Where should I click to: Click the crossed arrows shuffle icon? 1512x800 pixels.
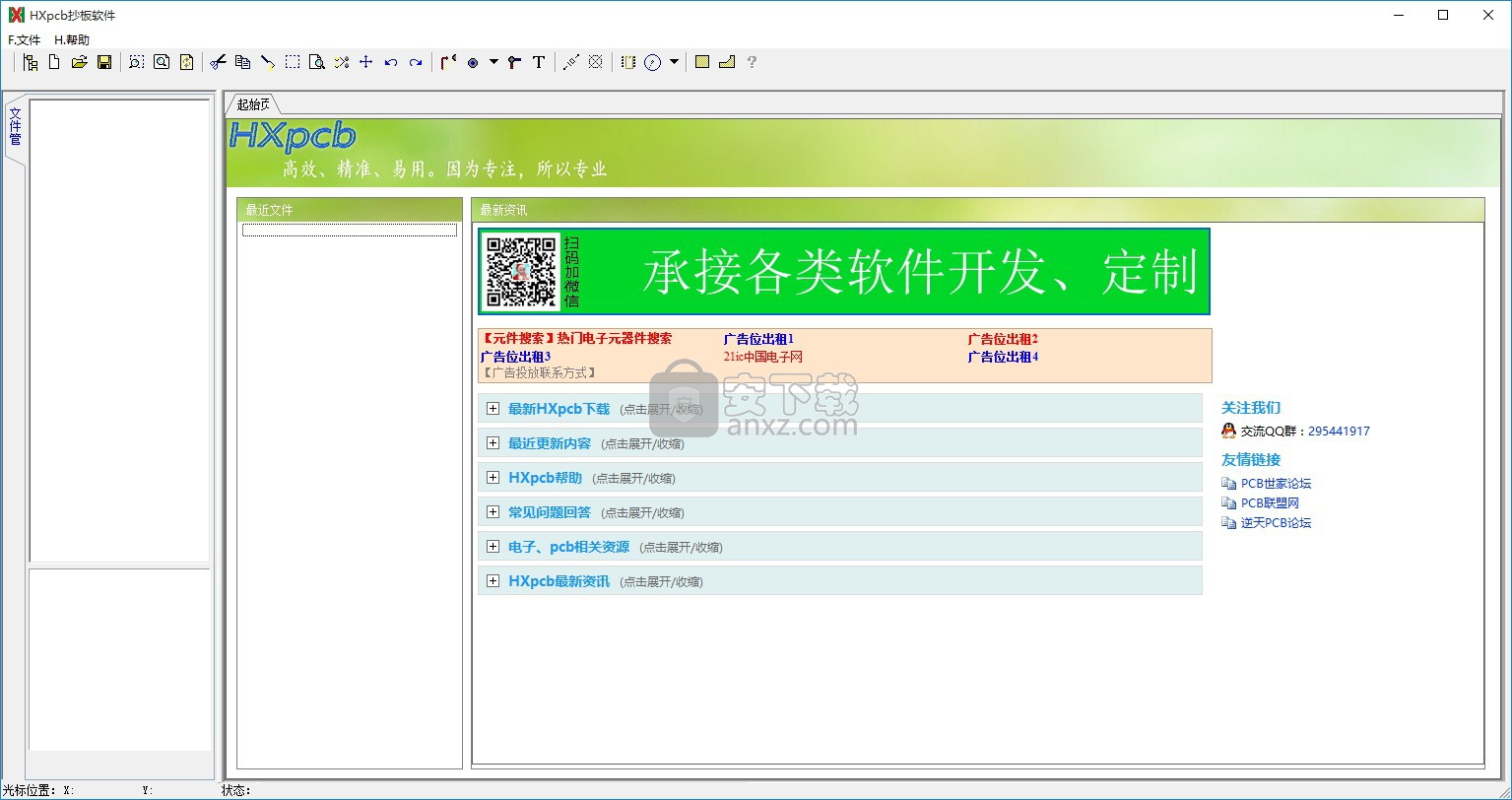coord(341,62)
